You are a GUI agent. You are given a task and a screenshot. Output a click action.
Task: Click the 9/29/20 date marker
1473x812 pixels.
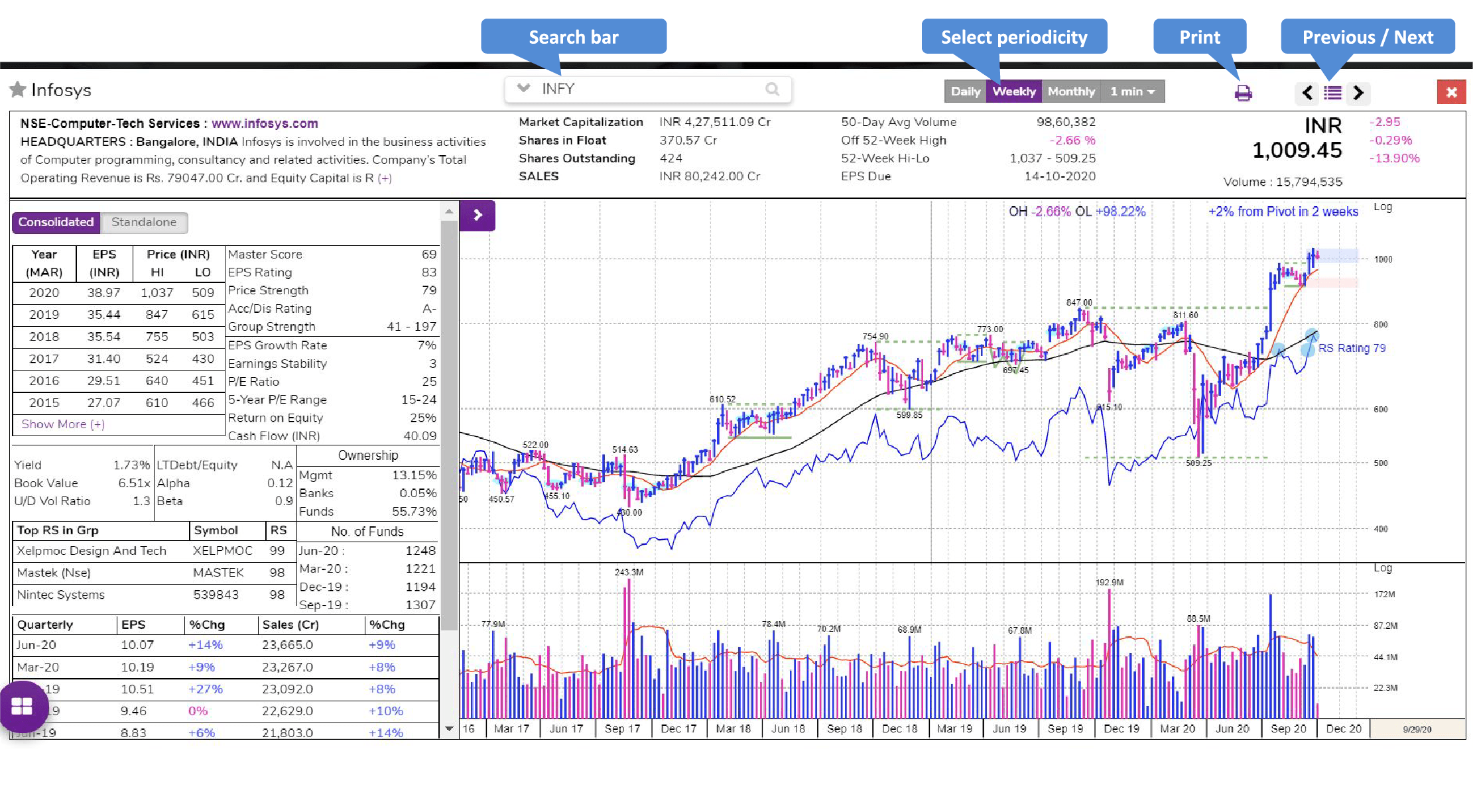point(1417,729)
